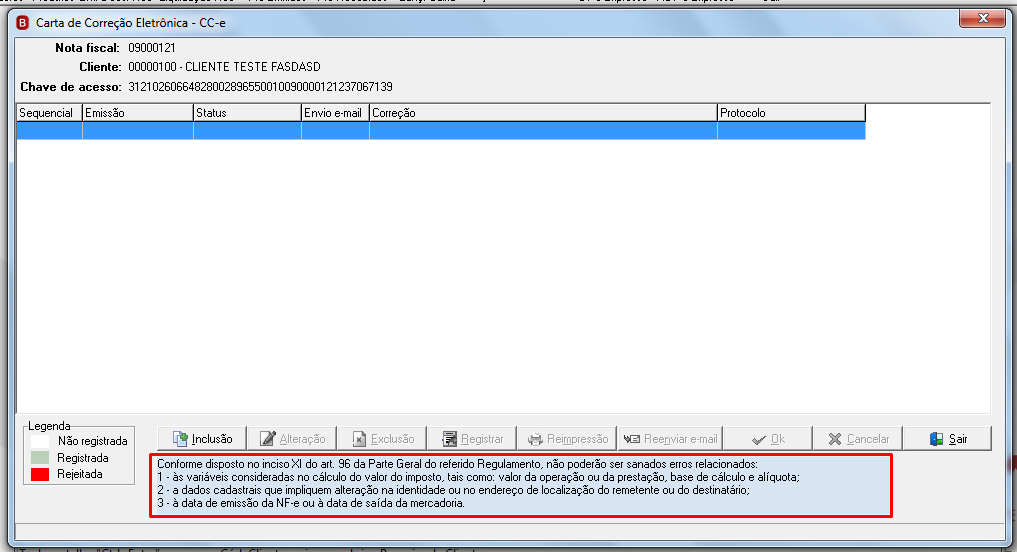This screenshot has width=1017, height=552.
Task: Click the Reenviar e-mail envelope icon
Action: point(632,439)
